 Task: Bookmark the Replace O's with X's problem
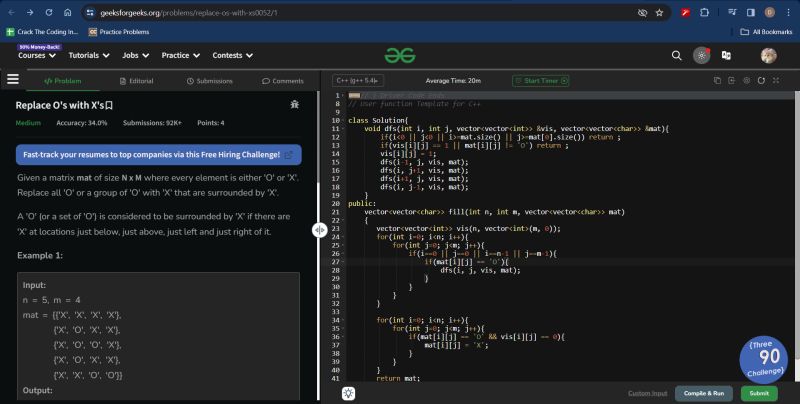pos(110,104)
